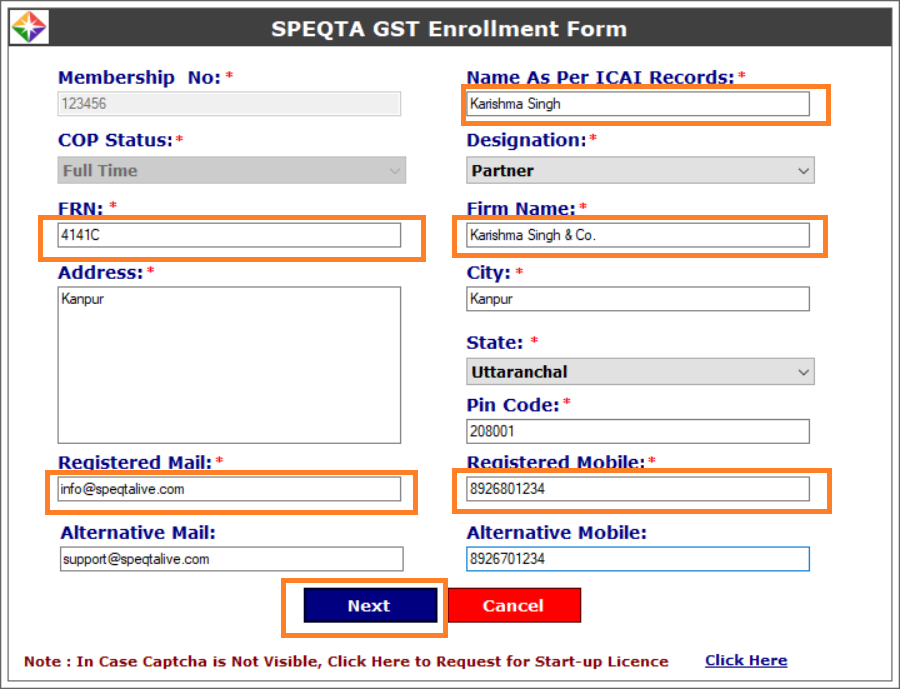Expand the COP Status dropdown
Screen dimensions: 900x689
click(231, 171)
